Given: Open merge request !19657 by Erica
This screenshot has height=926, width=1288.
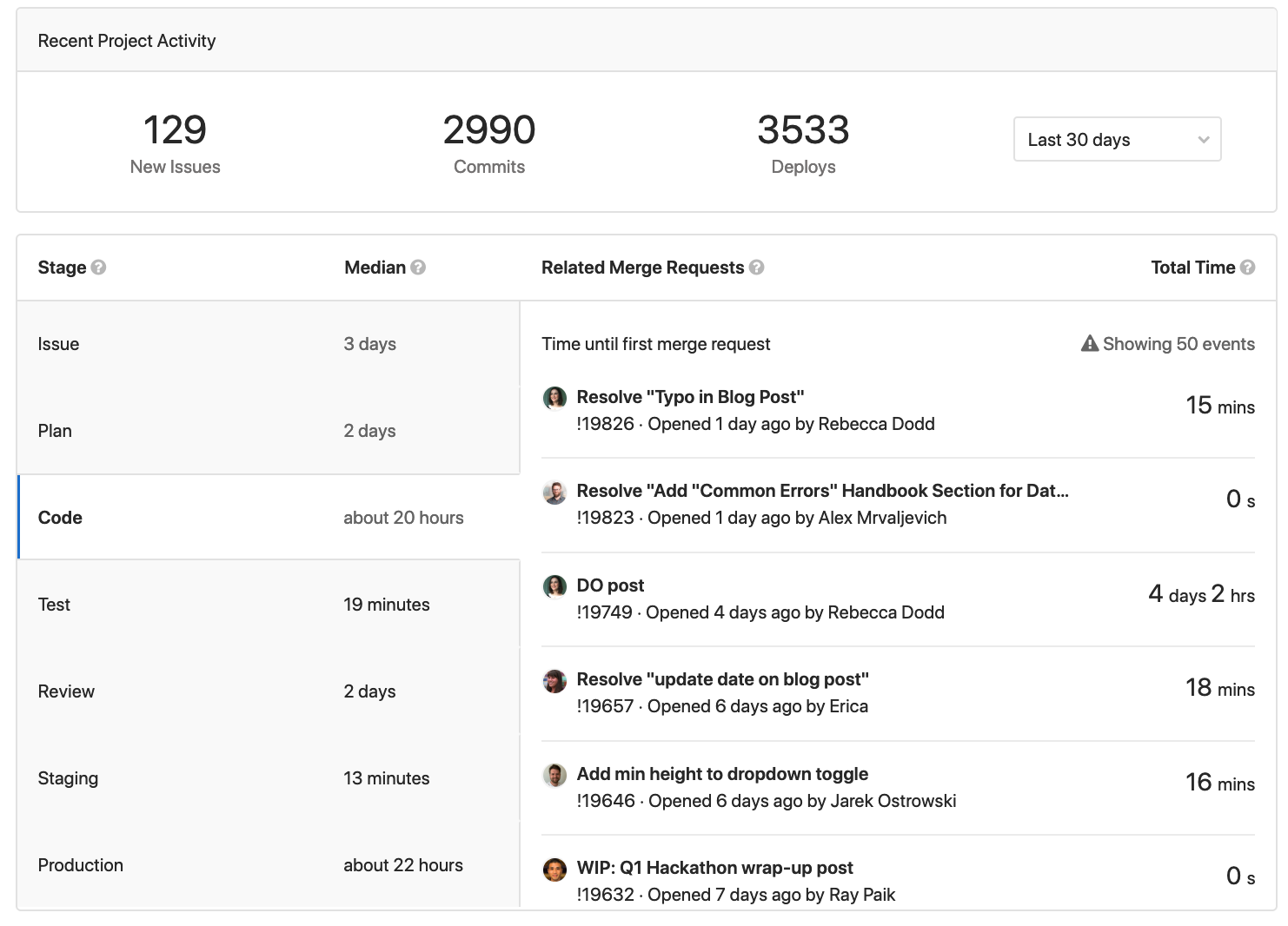Looking at the screenshot, I should coord(722,678).
